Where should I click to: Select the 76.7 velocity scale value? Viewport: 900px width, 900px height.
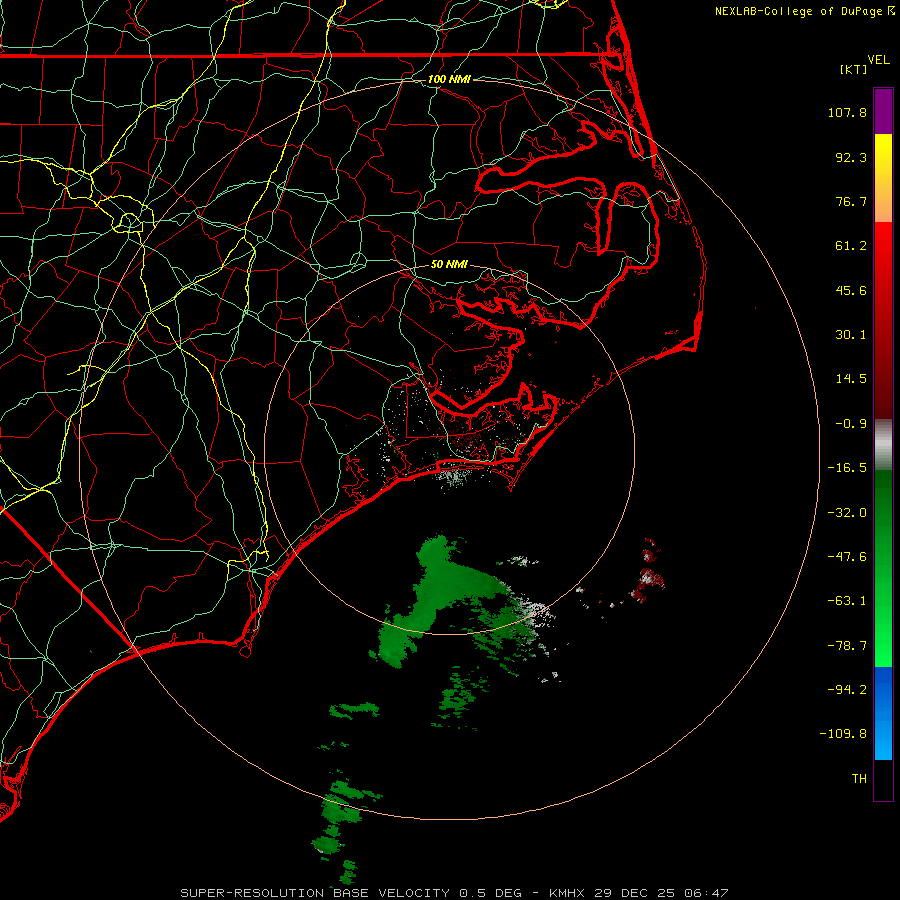point(851,201)
